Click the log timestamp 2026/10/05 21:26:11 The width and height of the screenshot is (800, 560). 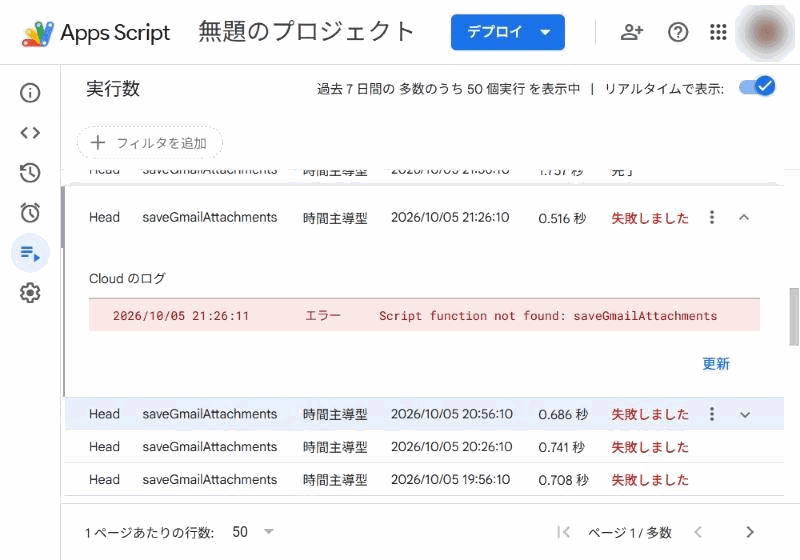(x=181, y=316)
